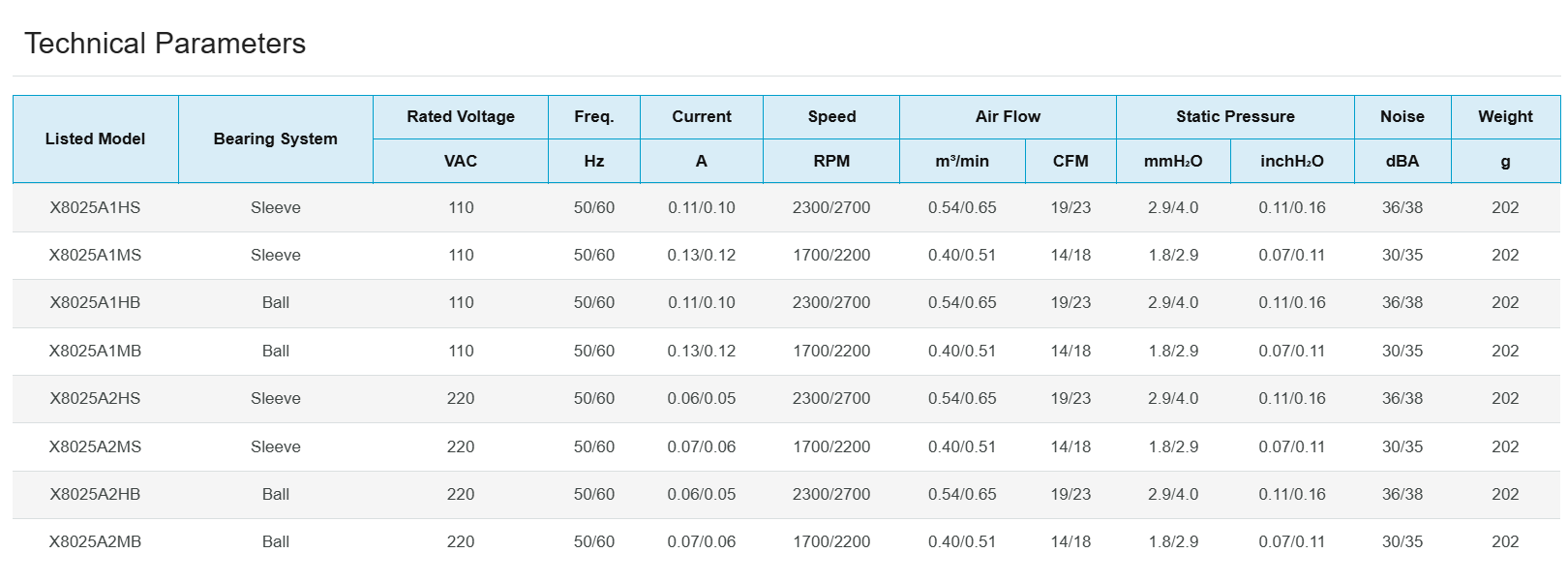This screenshot has width=1568, height=584.
Task: Click the Listed Model column header
Action: tap(95, 138)
